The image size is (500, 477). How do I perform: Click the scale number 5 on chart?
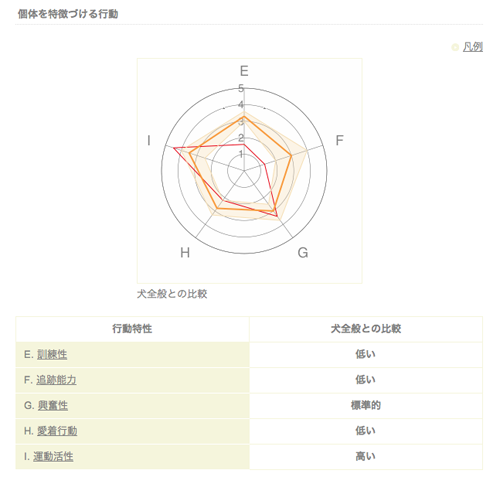(x=241, y=89)
